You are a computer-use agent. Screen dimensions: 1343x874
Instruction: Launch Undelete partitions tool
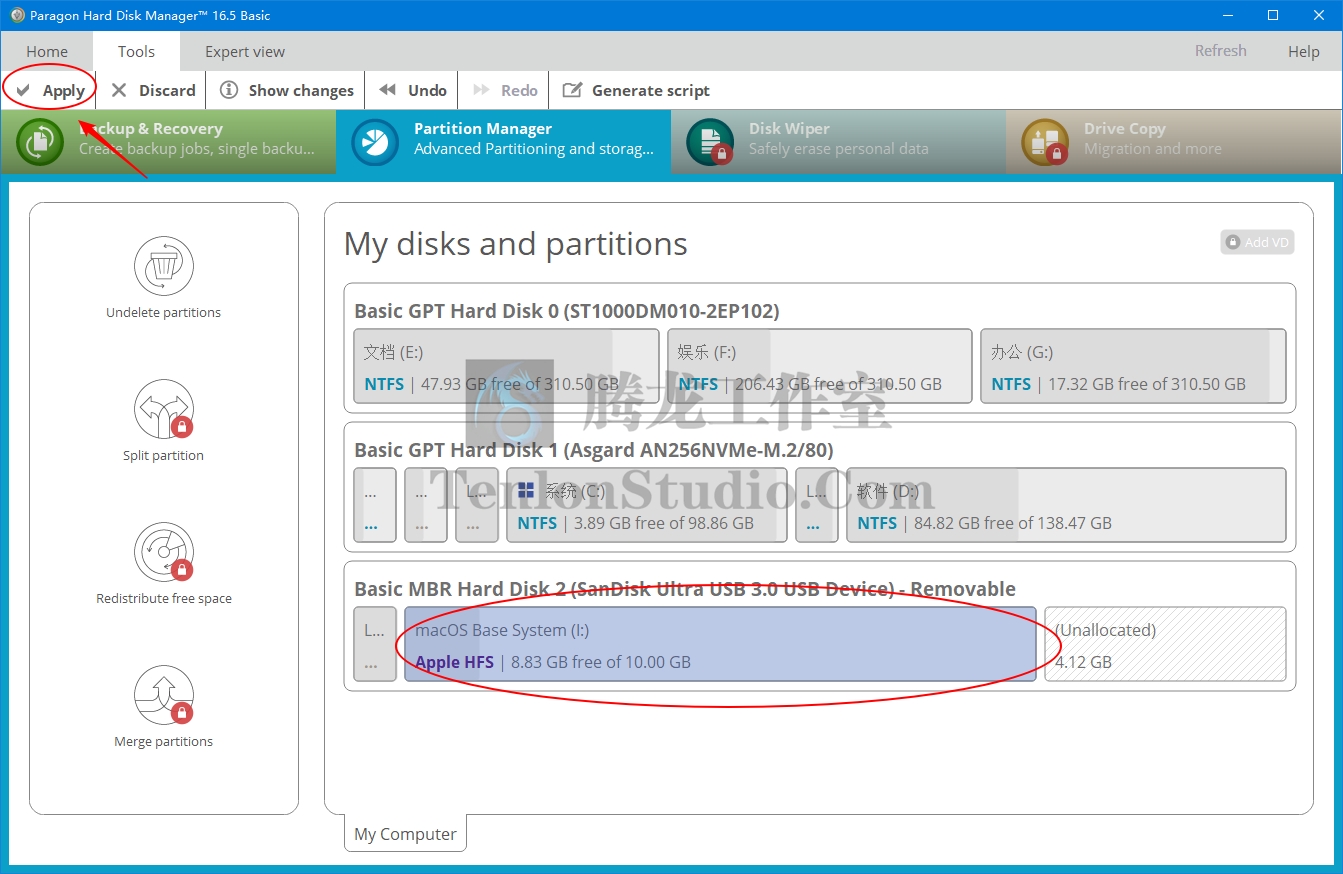click(x=164, y=278)
